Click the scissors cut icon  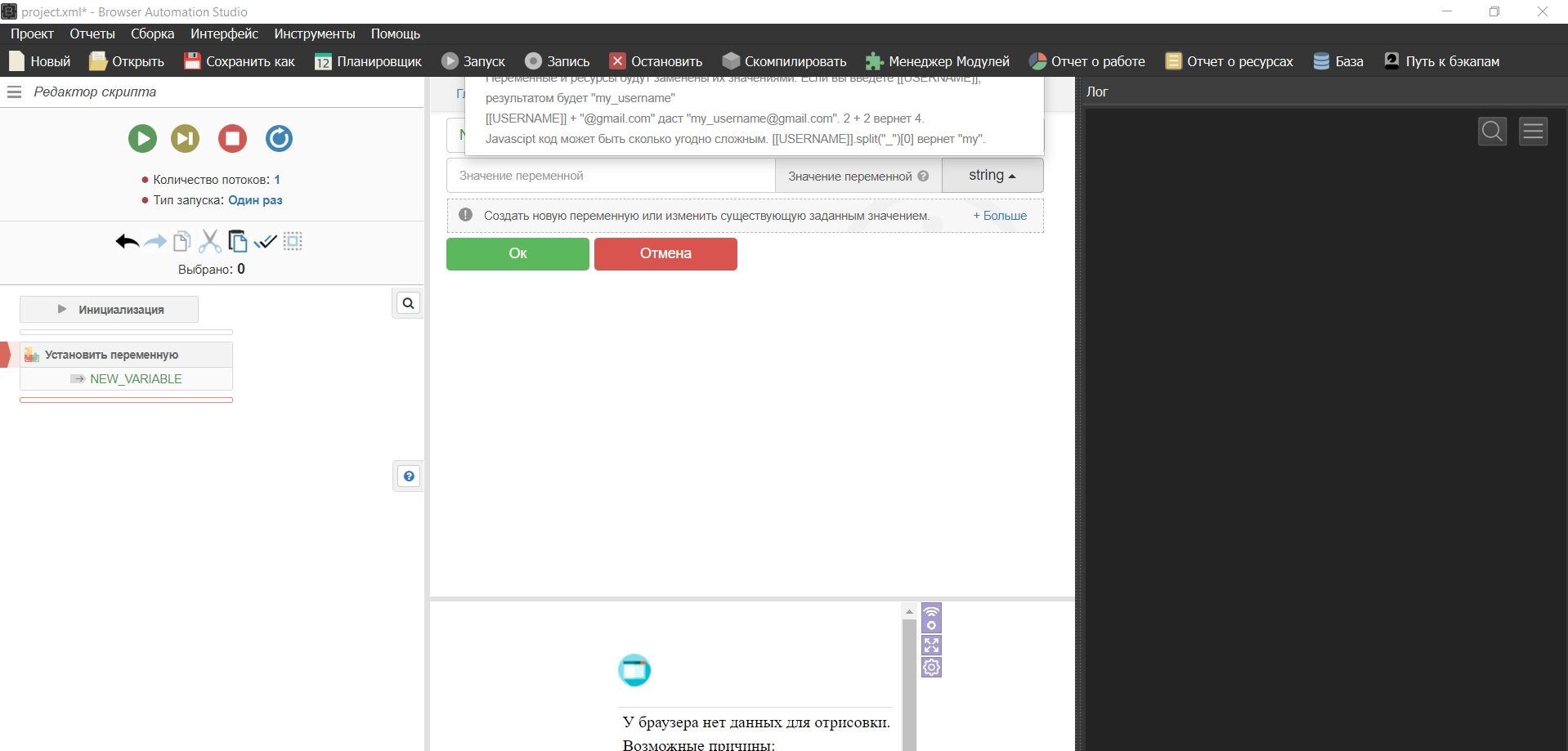tap(210, 241)
